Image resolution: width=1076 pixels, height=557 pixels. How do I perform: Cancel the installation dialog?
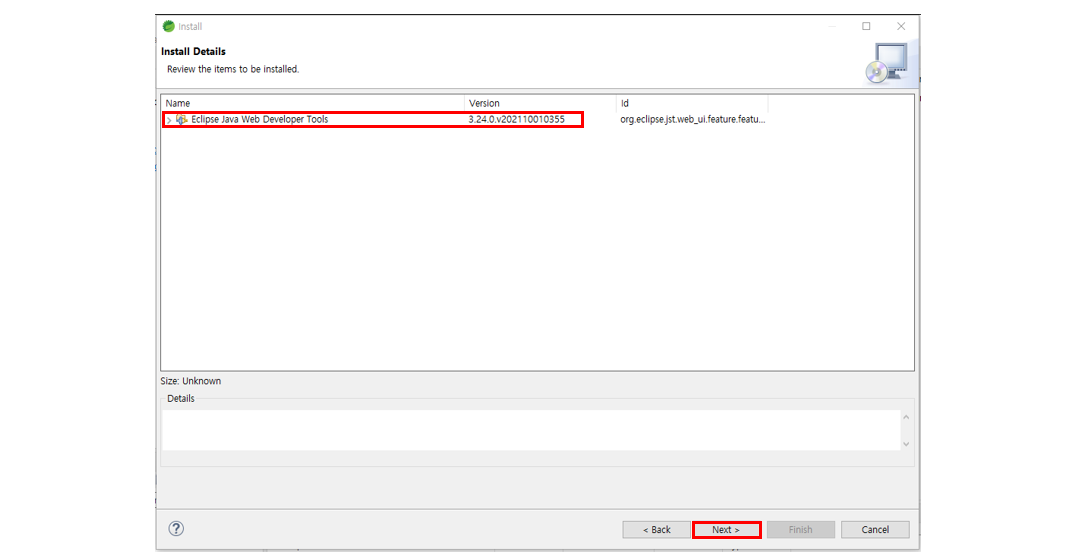click(875, 530)
